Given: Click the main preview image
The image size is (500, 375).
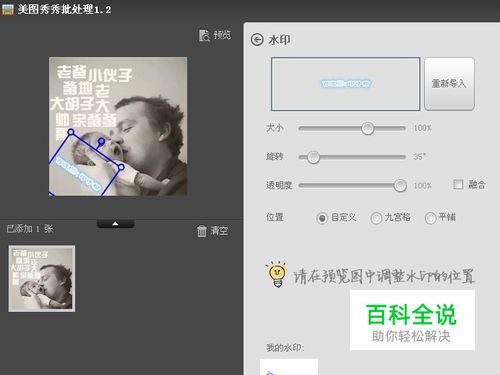Looking at the screenshot, I should point(118,126).
